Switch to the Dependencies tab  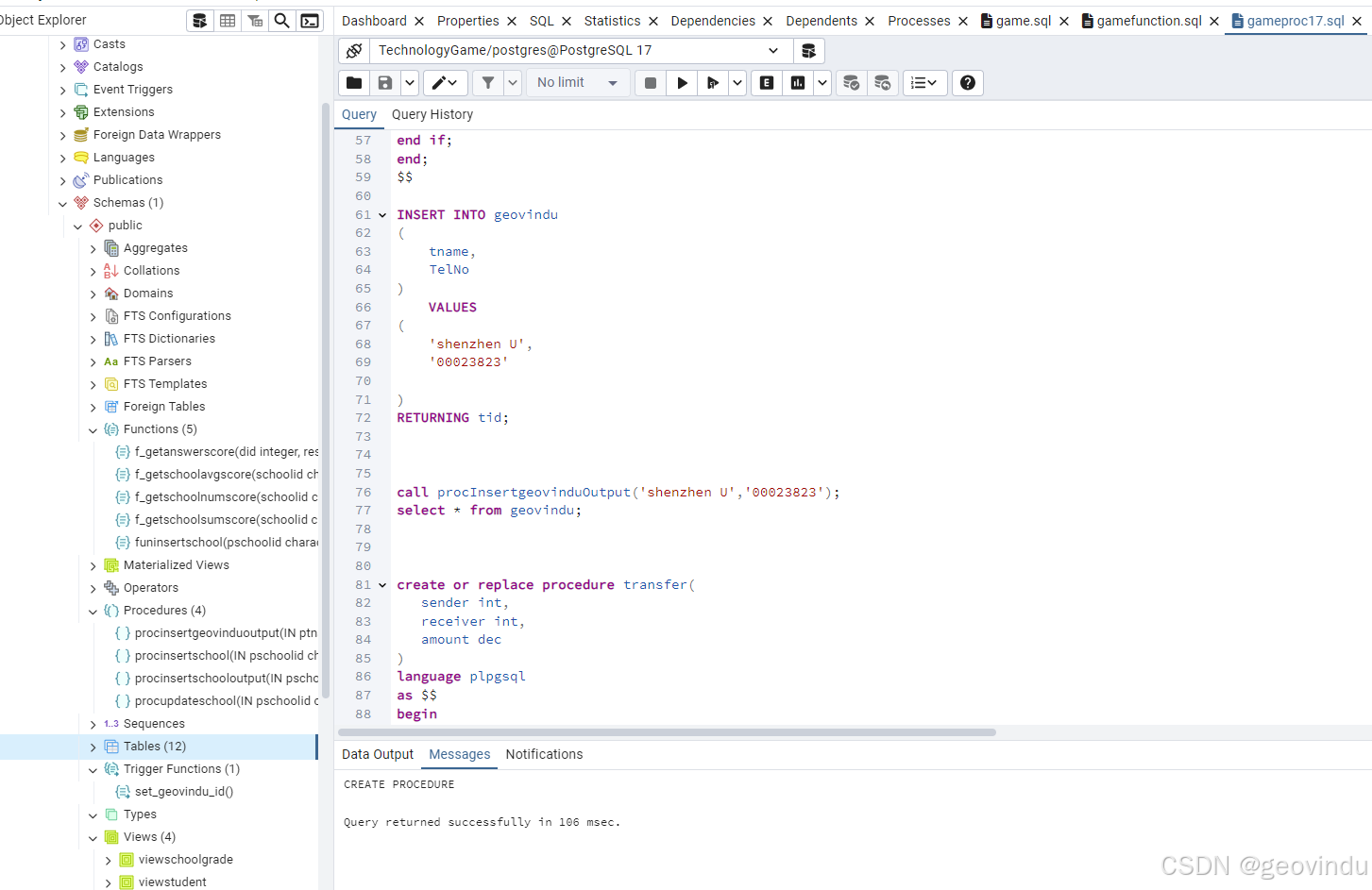coord(713,21)
